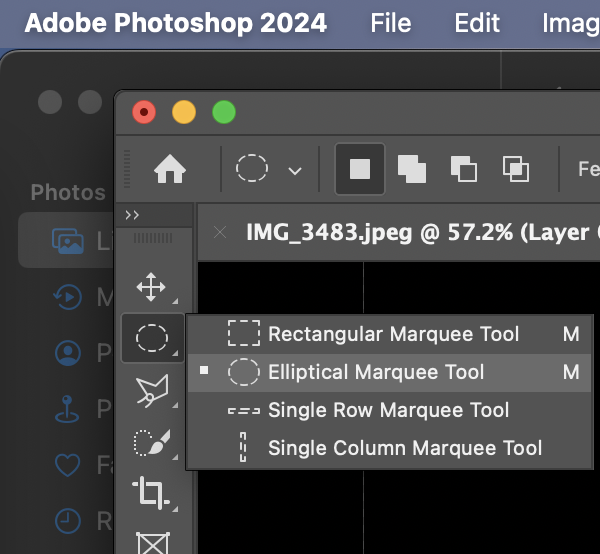Screen dimensions: 600x554
Task: Open the File menu
Action: click(391, 23)
